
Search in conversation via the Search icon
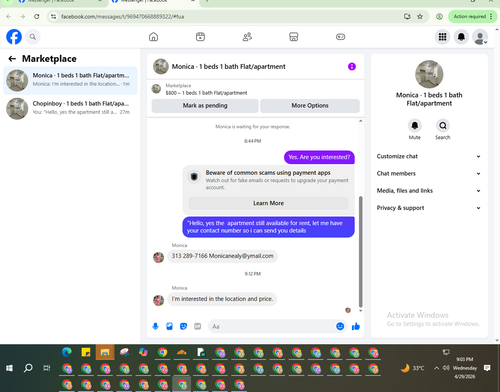(x=443, y=126)
